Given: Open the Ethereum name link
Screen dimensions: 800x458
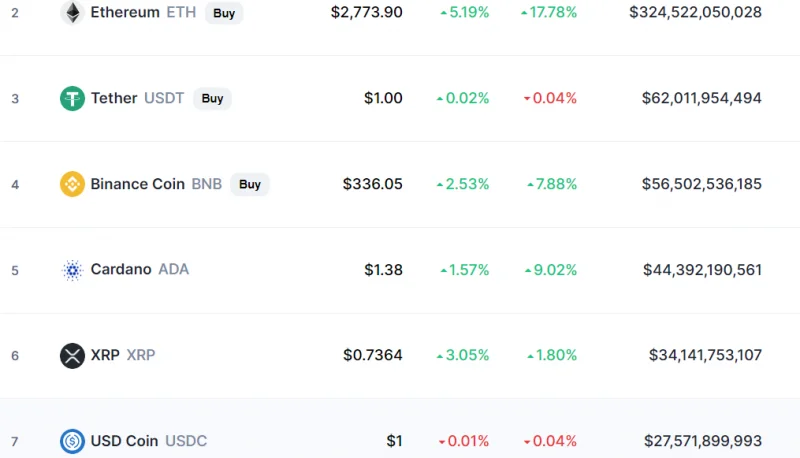Looking at the screenshot, I should point(125,13).
